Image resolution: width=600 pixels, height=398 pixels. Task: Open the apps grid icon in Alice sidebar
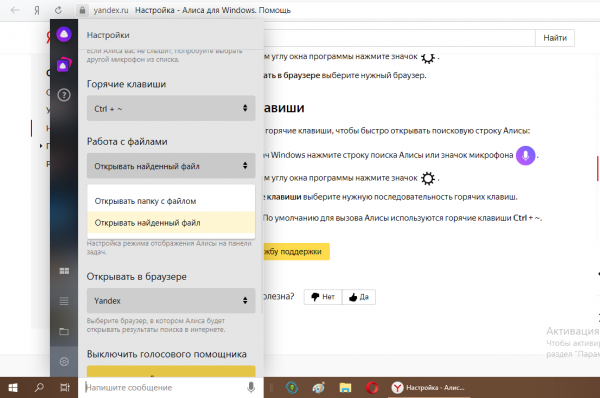(x=64, y=271)
